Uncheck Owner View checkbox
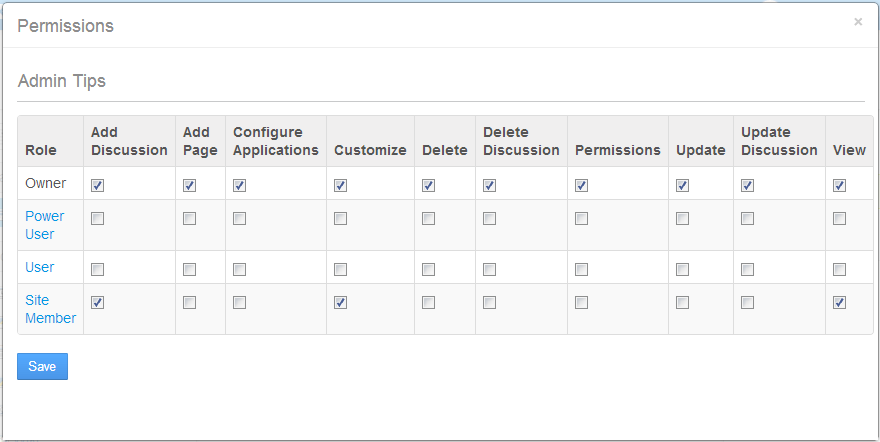880x442 pixels. tap(840, 186)
